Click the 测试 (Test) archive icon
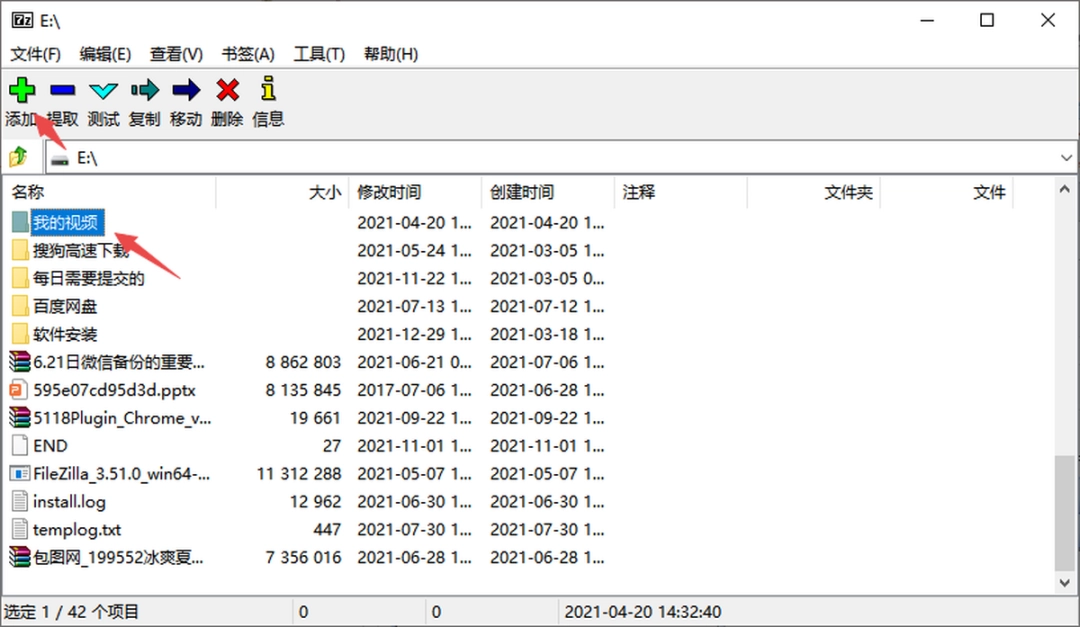 point(103,90)
